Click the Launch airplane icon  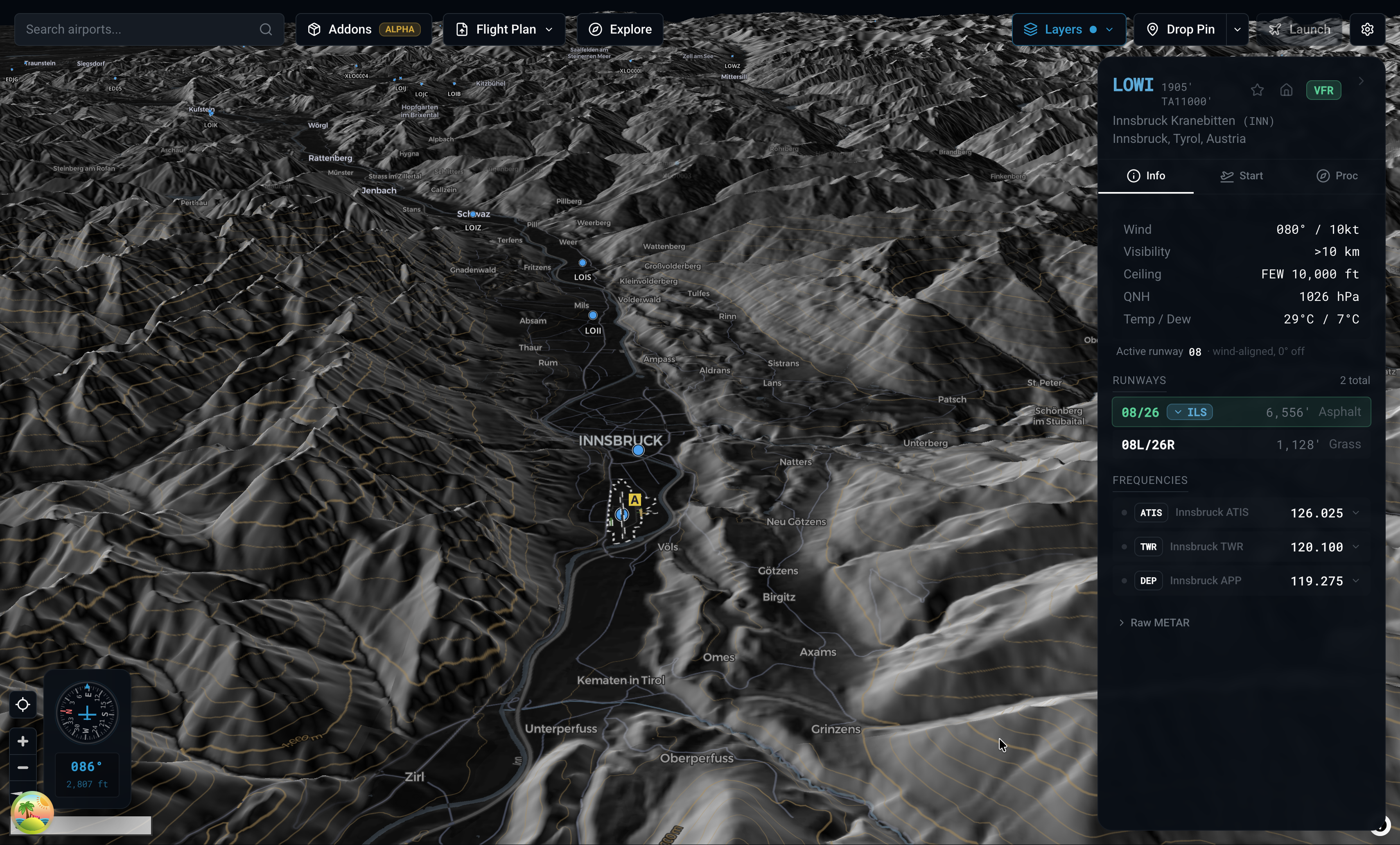(1274, 29)
